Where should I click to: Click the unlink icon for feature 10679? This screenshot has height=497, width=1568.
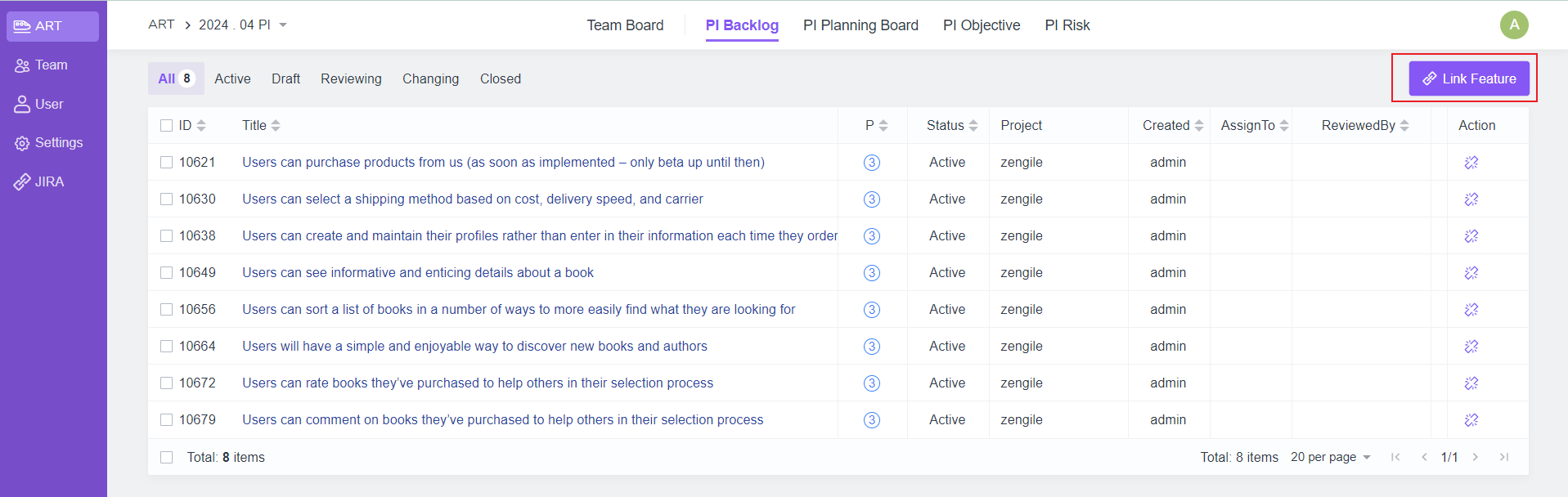point(1471,420)
